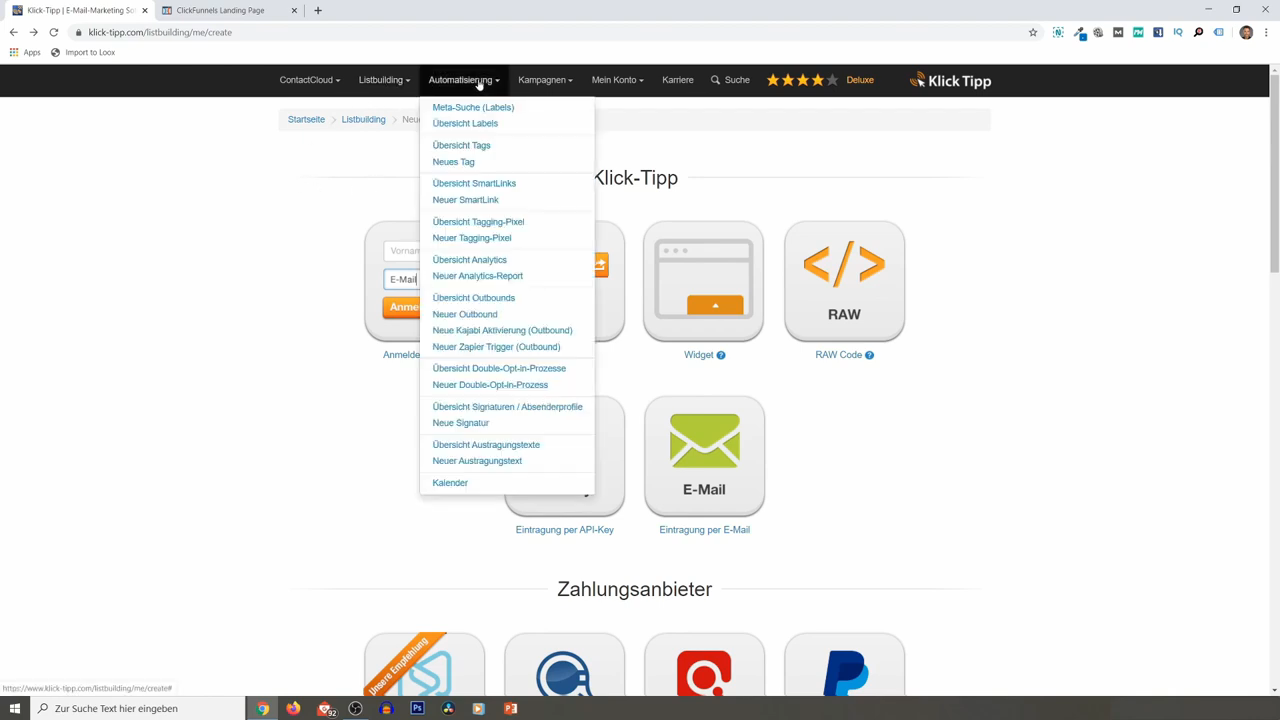Select Übersicht Austragungstexte entry
The width and height of the screenshot is (1280, 720).
tap(486, 445)
